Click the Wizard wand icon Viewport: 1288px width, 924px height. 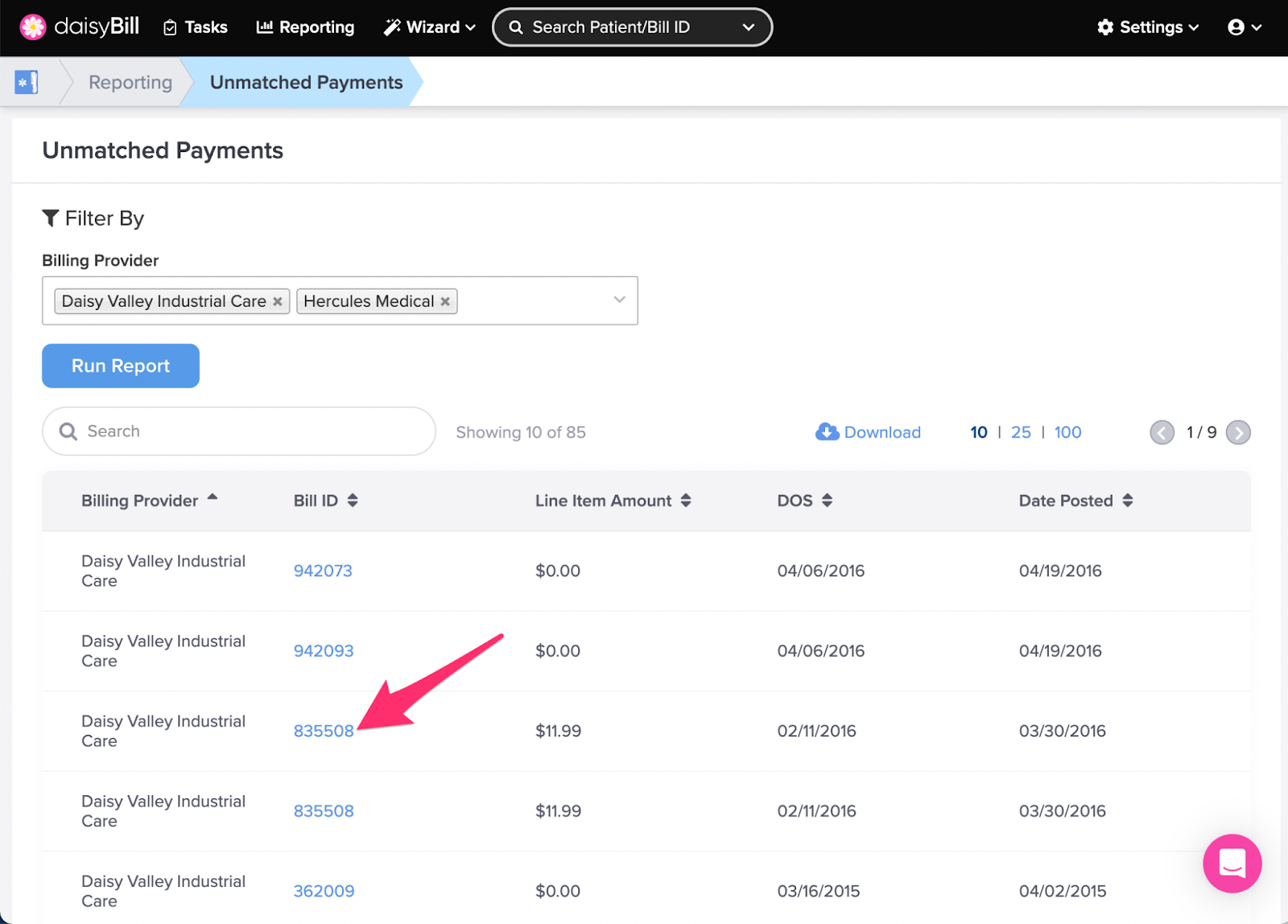coord(392,27)
